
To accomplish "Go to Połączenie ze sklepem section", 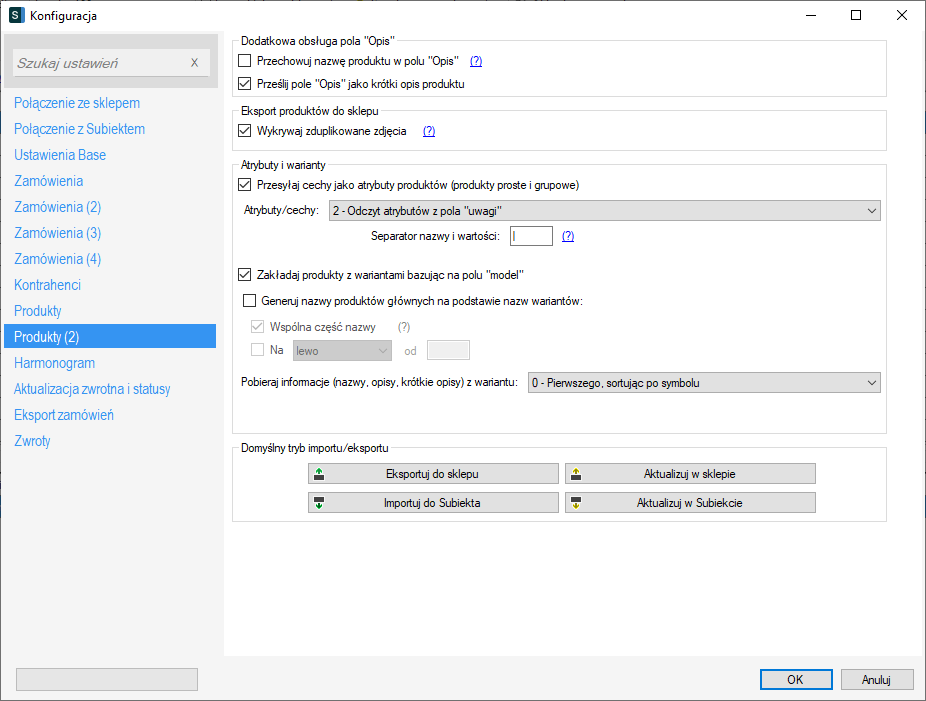I will (77, 103).
